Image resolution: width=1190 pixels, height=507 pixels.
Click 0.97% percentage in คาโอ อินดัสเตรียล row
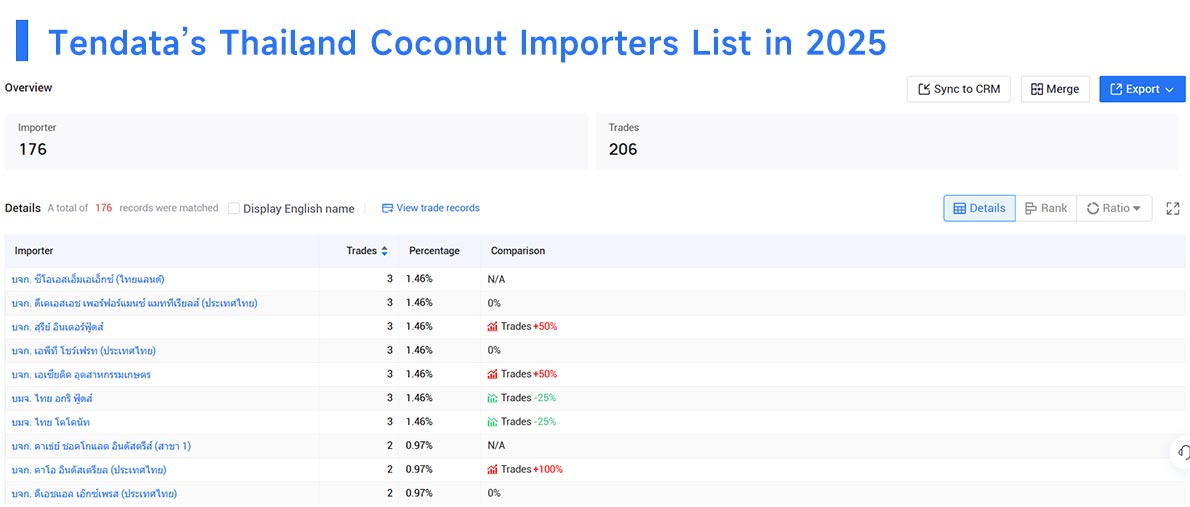pyautogui.click(x=419, y=469)
